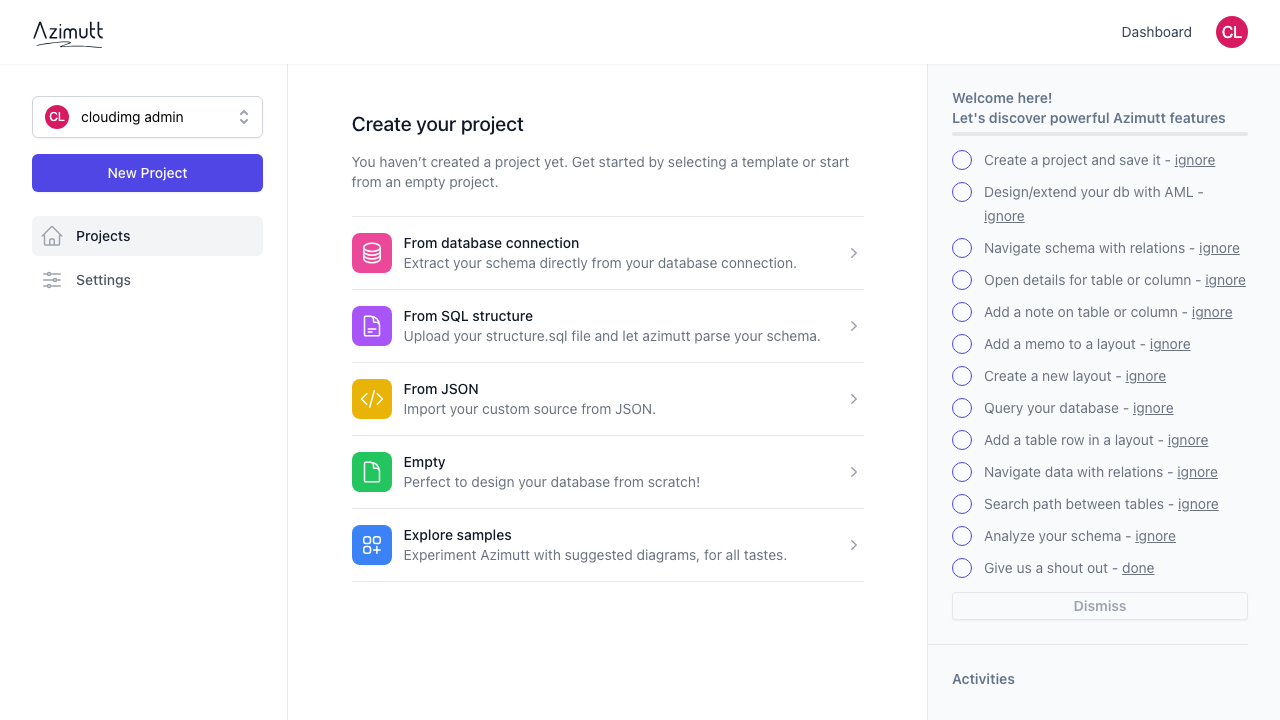Go to Projects in the sidebar
Viewport: 1280px width, 720px height.
147,236
